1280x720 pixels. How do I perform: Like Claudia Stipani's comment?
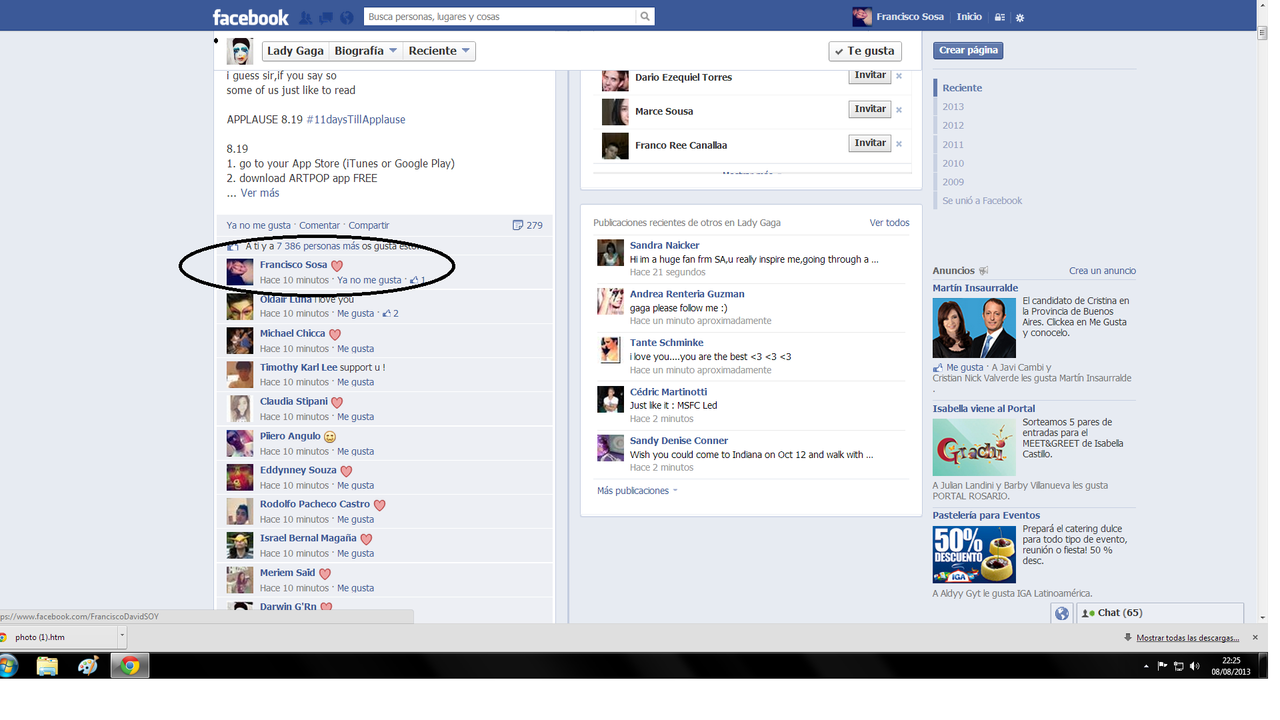[x=355, y=417]
